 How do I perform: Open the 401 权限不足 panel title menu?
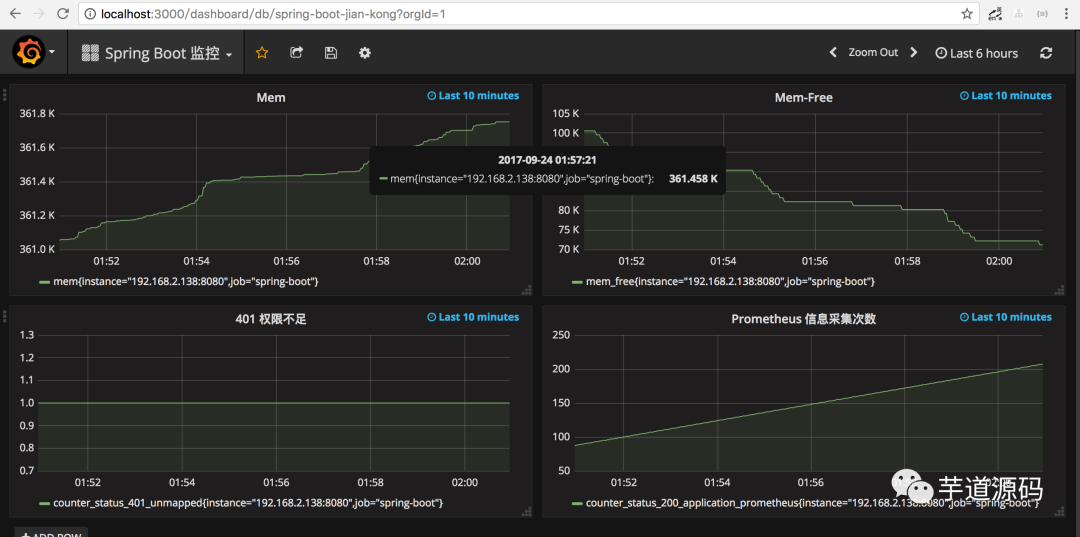click(x=271, y=319)
